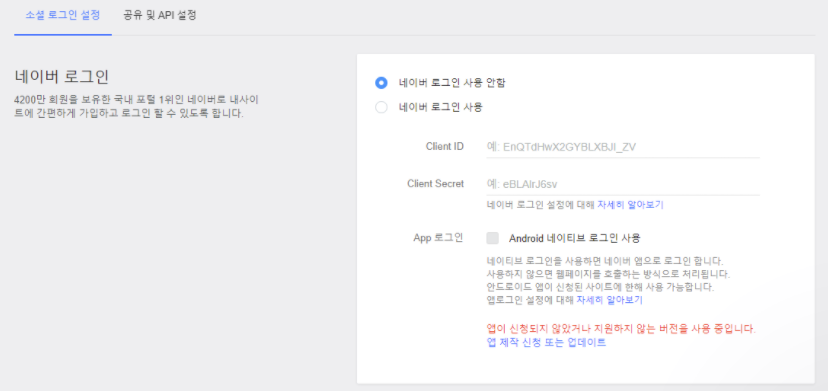Open 자세히 알아보기 link for 앱로그인 설정
The height and width of the screenshot is (391, 828).
609,301
